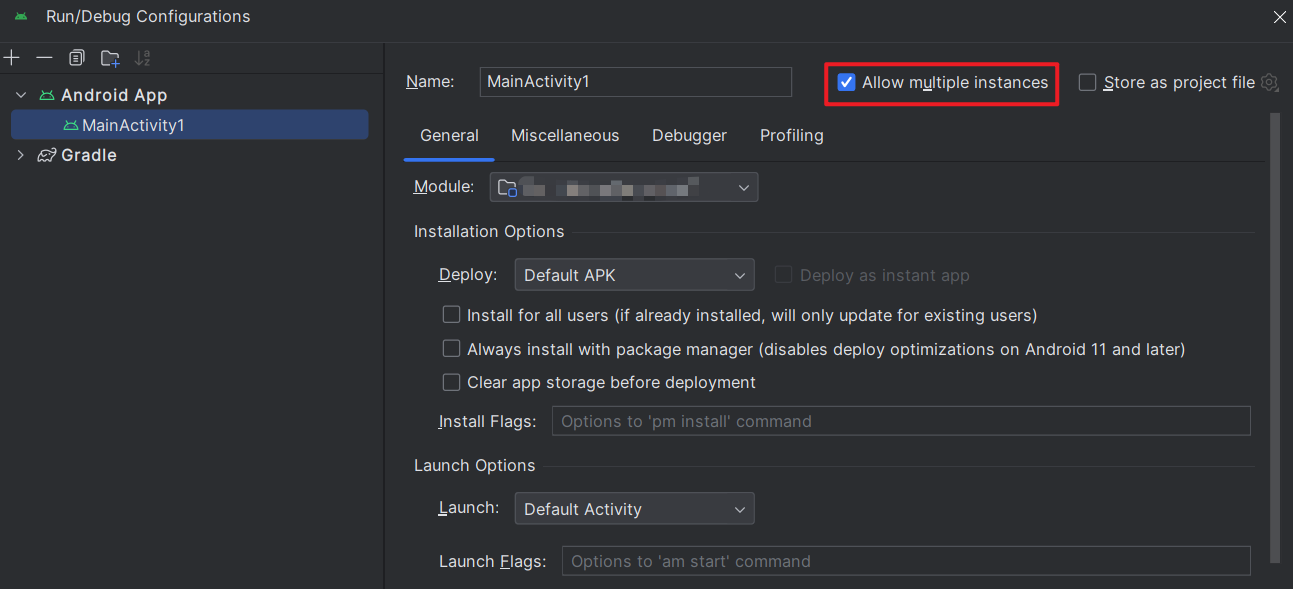Screen dimensions: 1293x589
Task: Click the Sort Configurations alphabetically icon
Action: tap(143, 58)
